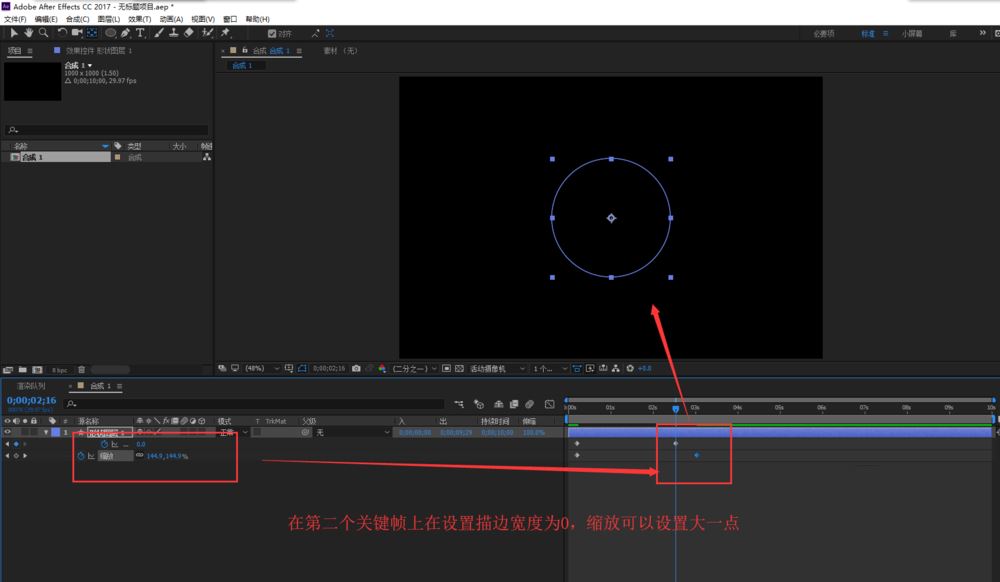
Task: Click the scale keyframe near 03s
Action: pos(696,455)
